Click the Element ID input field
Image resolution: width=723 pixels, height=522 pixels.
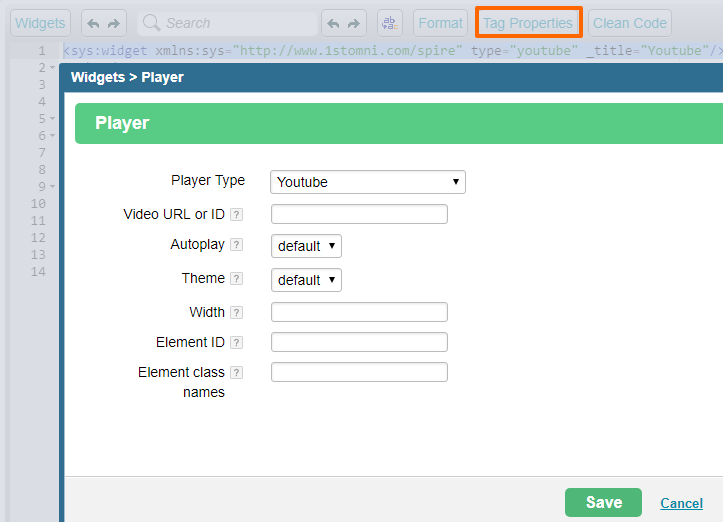(359, 342)
